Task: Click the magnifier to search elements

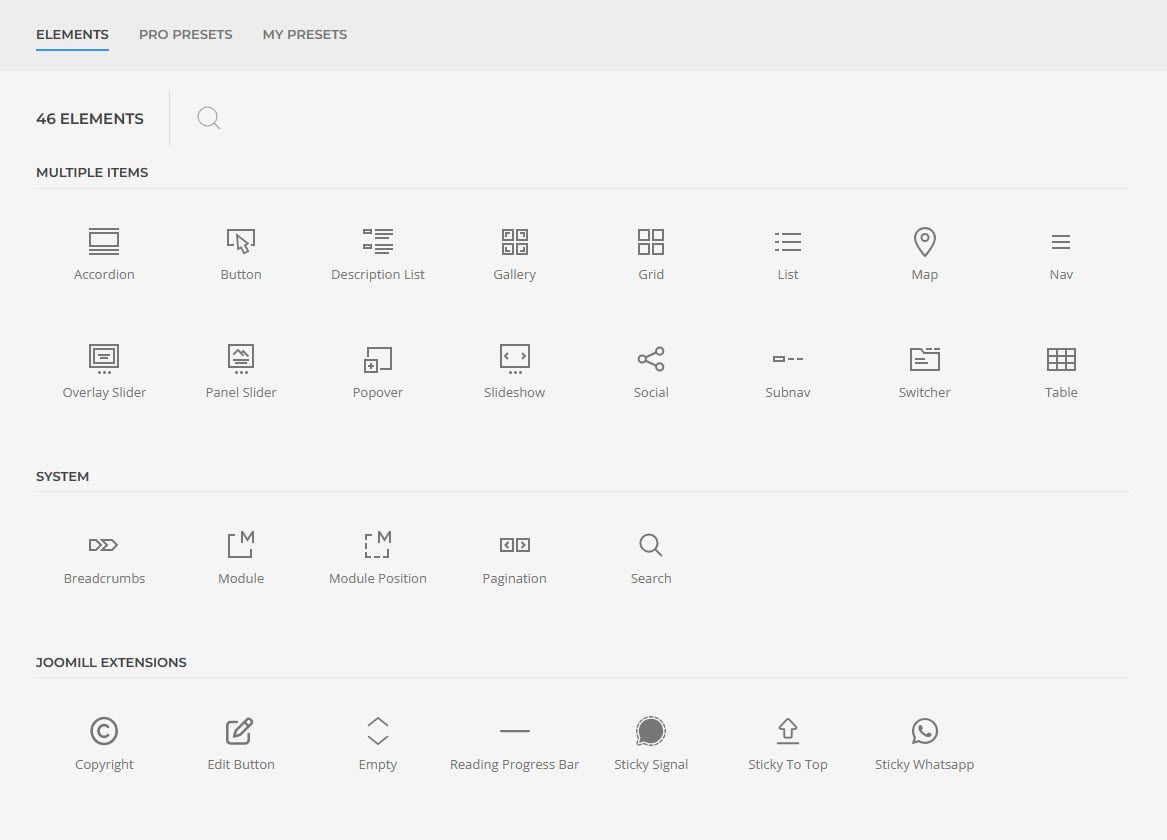Action: (208, 118)
